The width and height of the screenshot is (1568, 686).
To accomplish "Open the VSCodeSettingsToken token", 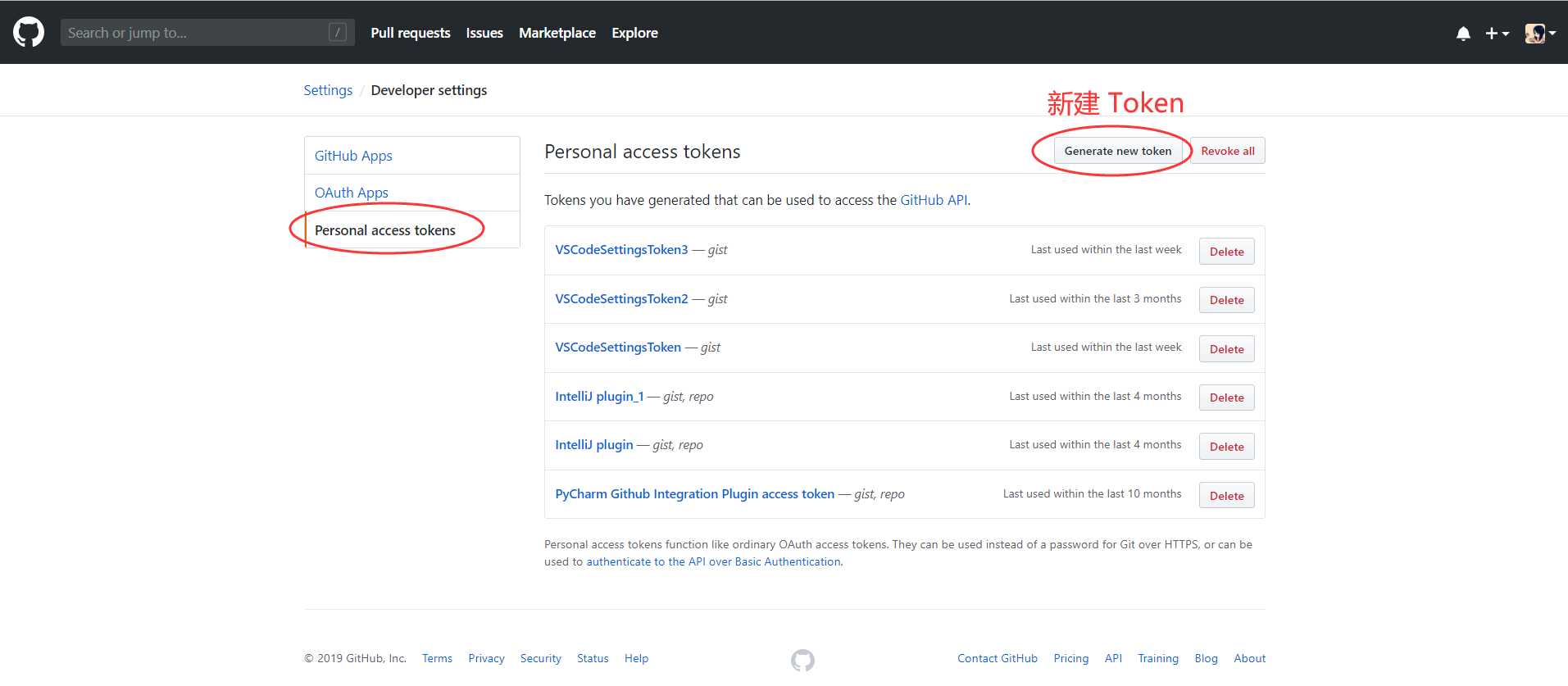I will click(618, 348).
